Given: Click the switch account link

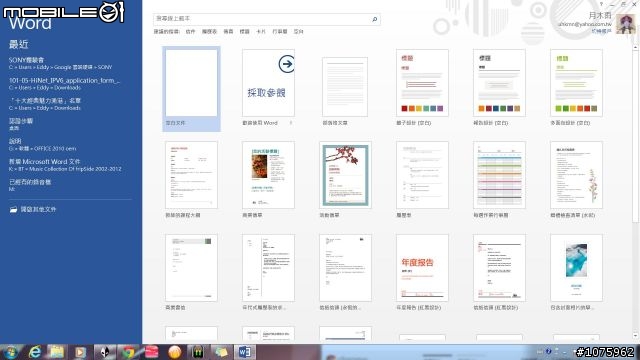Looking at the screenshot, I should 601,31.
